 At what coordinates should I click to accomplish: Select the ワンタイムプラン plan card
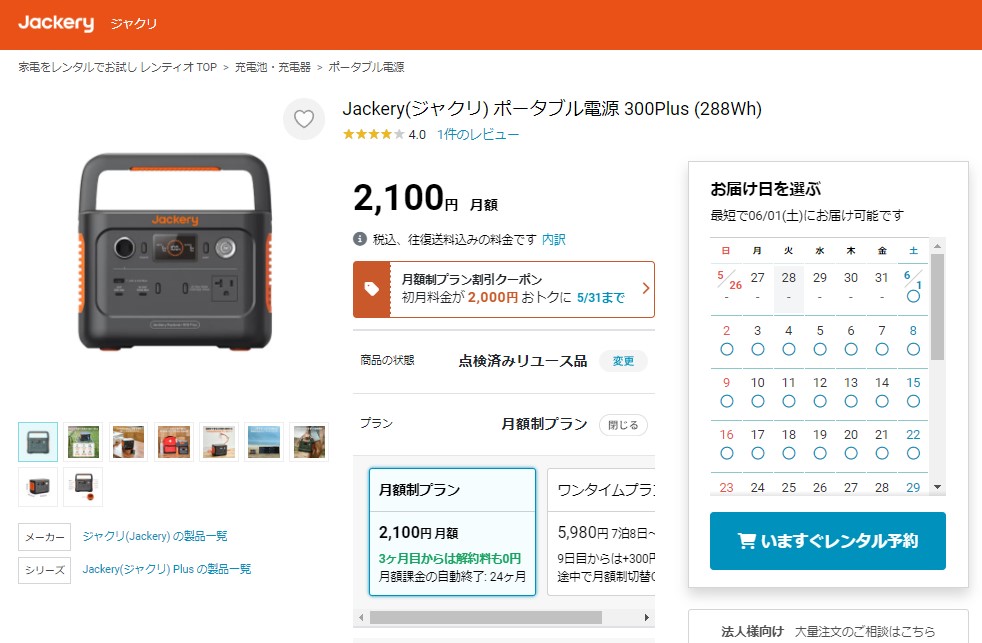click(x=601, y=532)
